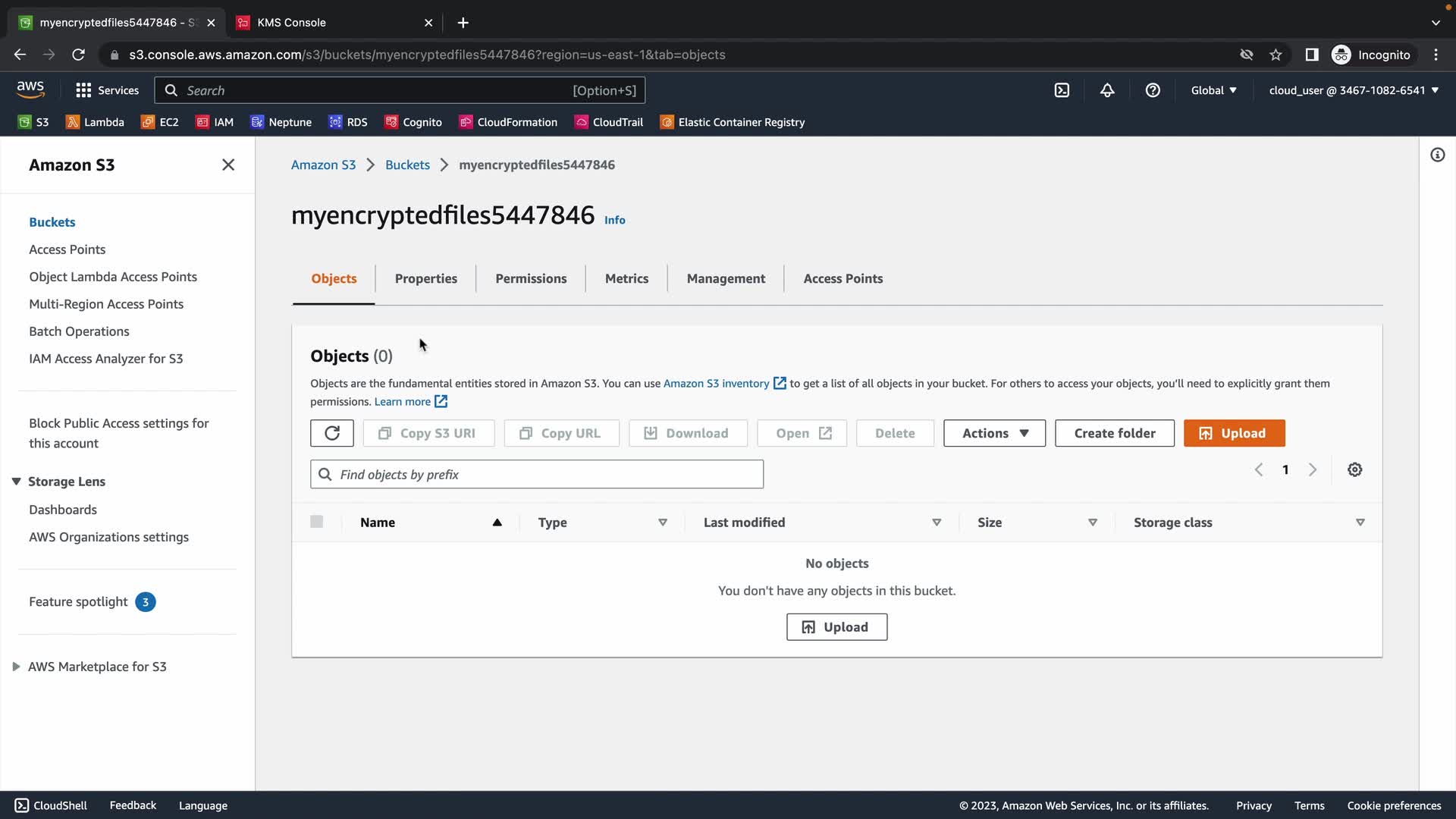This screenshot has height=819, width=1456.
Task: Open AWS CloudShell icon in top bar
Action: 1062,90
